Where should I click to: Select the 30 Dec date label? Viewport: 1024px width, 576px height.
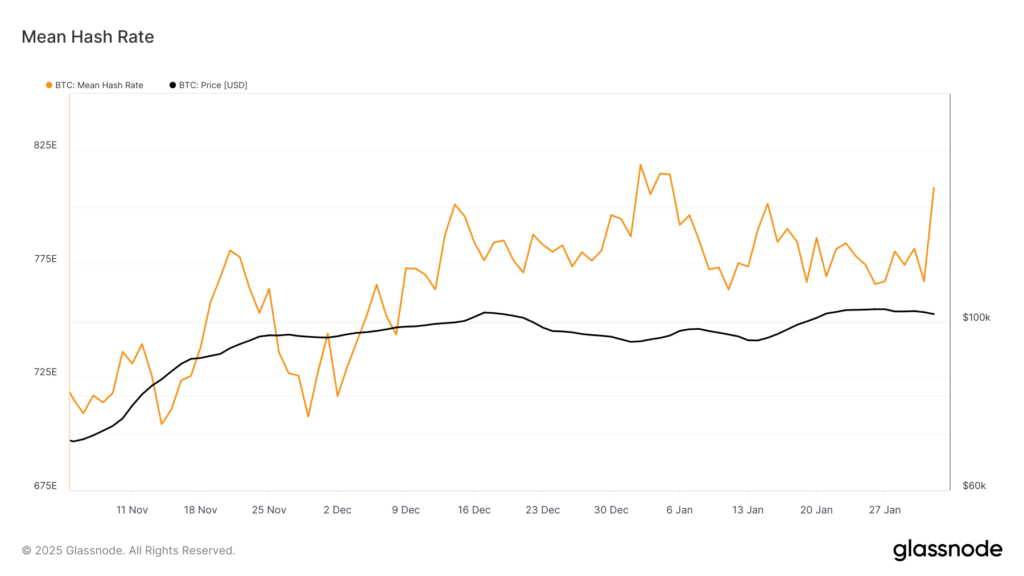[x=611, y=510]
